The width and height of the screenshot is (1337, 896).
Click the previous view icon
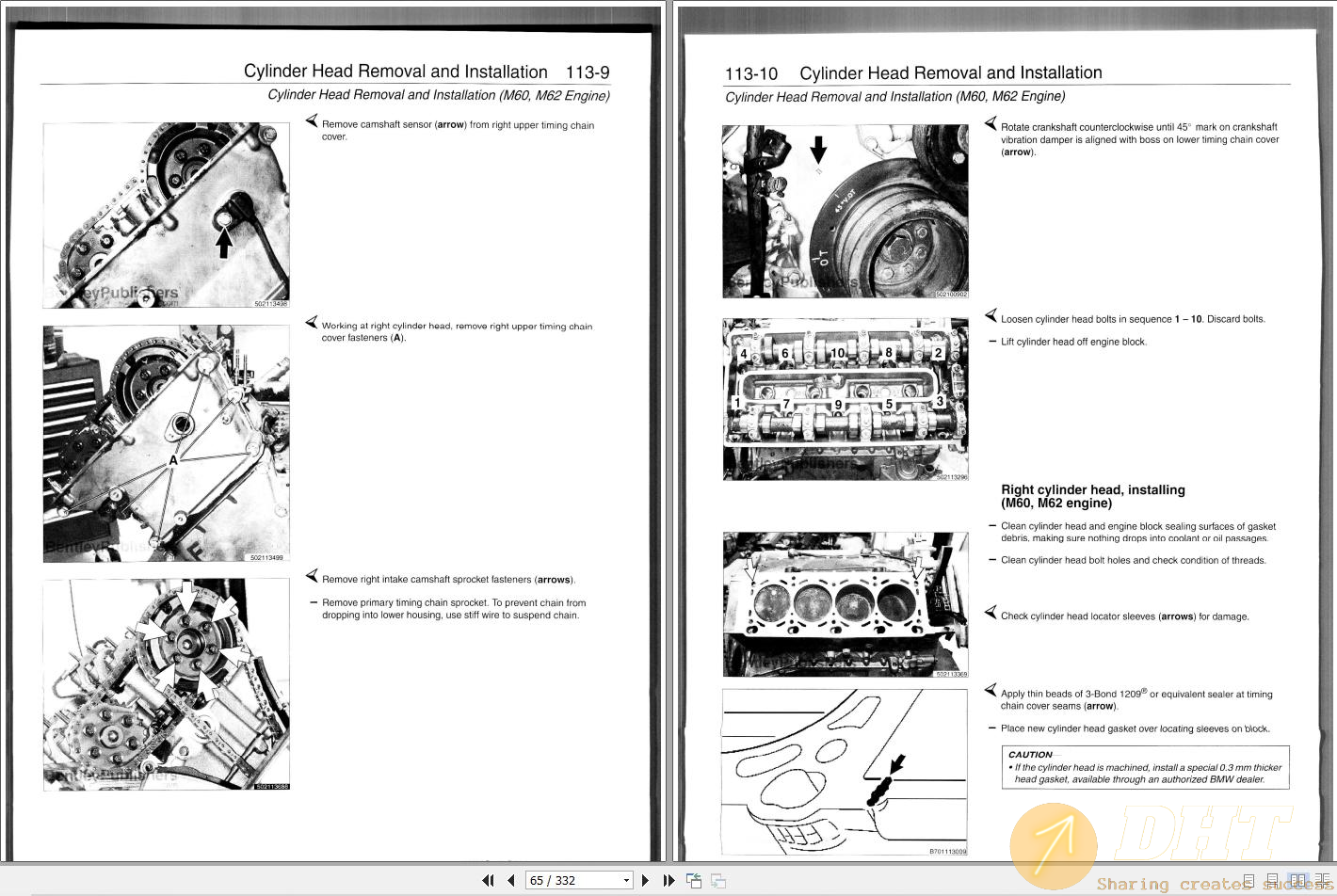[x=694, y=881]
